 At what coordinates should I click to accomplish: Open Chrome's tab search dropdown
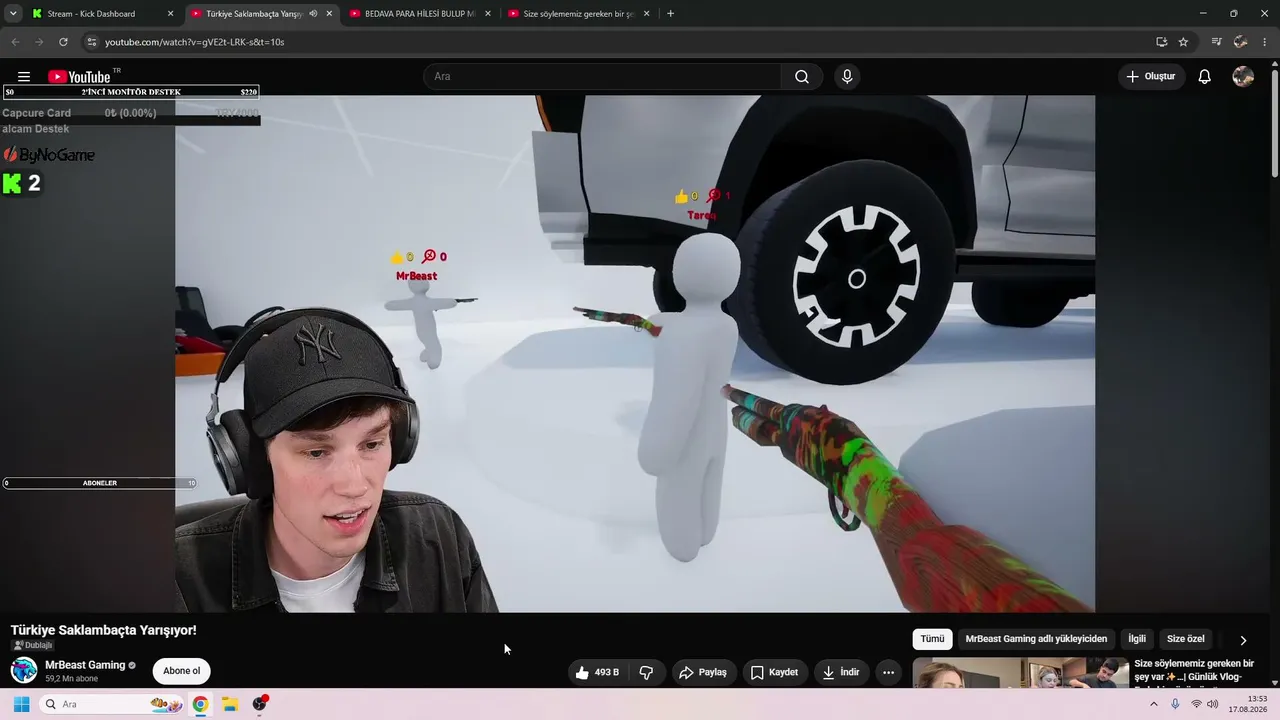(13, 14)
